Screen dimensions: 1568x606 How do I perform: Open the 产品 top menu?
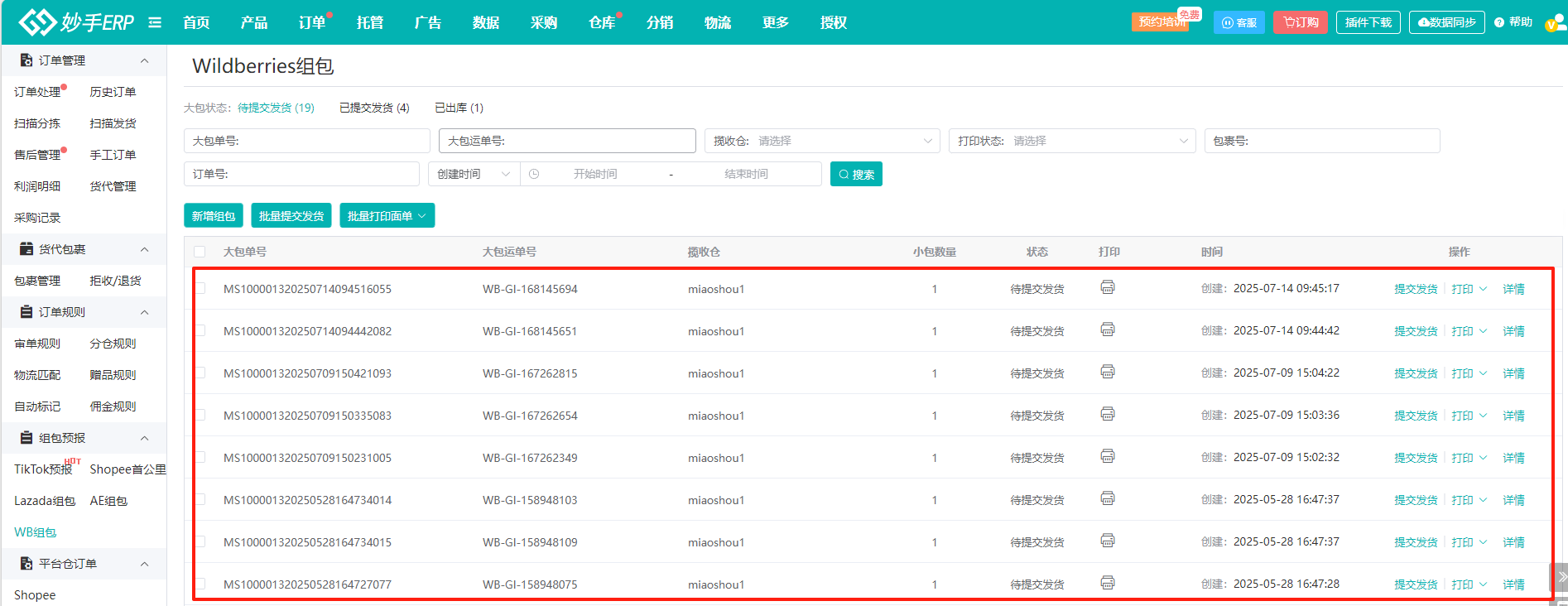[x=254, y=22]
